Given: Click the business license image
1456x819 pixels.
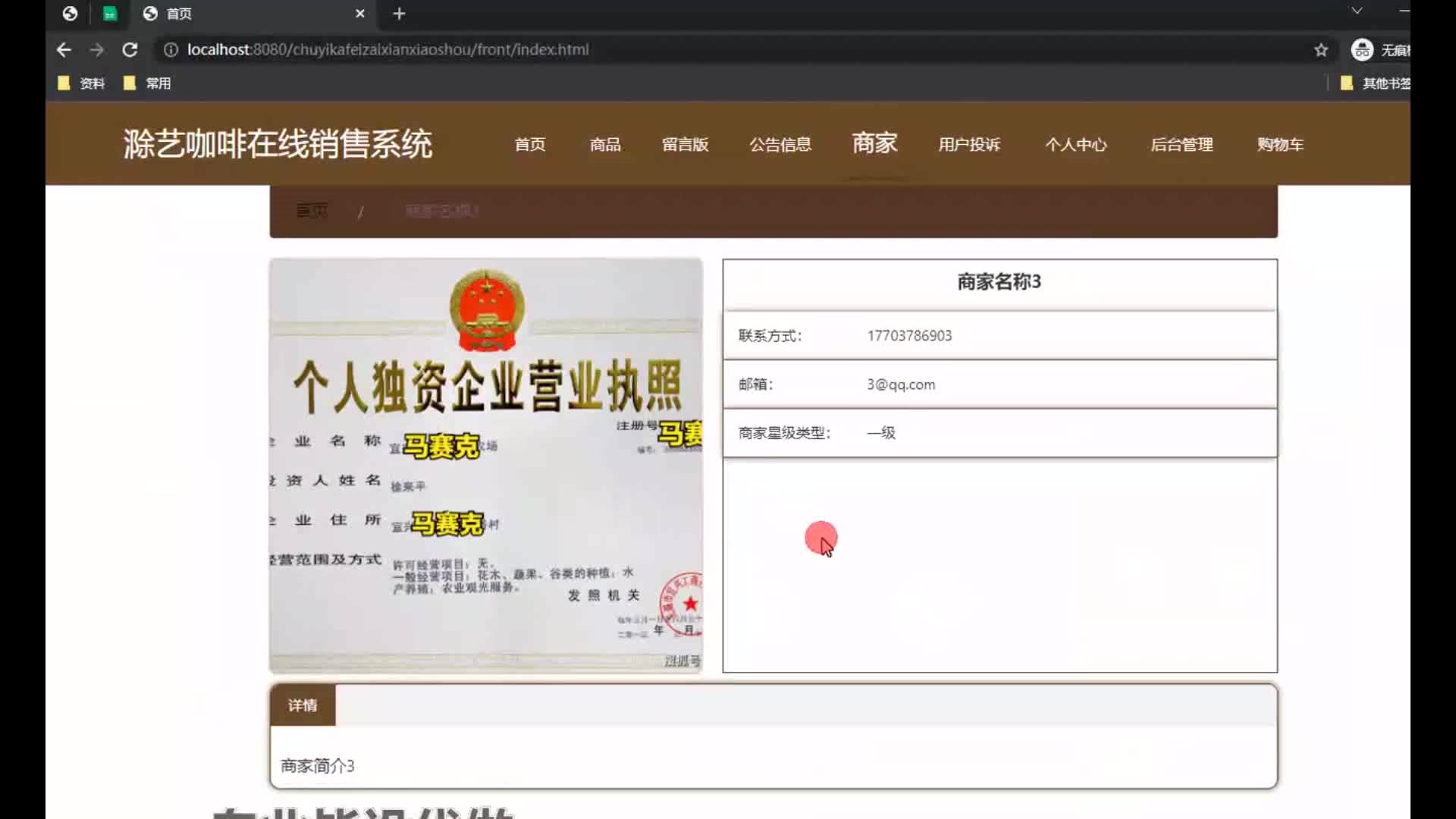Looking at the screenshot, I should click(x=485, y=465).
